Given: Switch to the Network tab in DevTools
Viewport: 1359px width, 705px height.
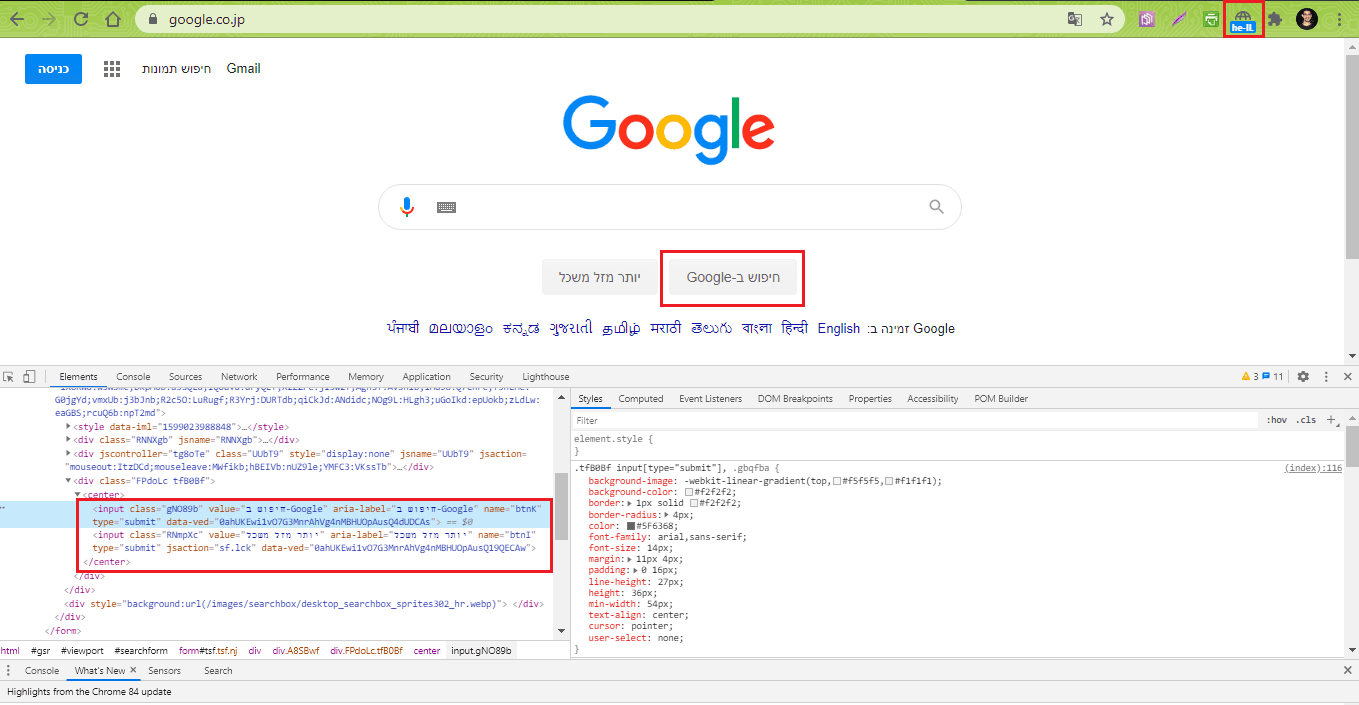Looking at the screenshot, I should (x=239, y=376).
